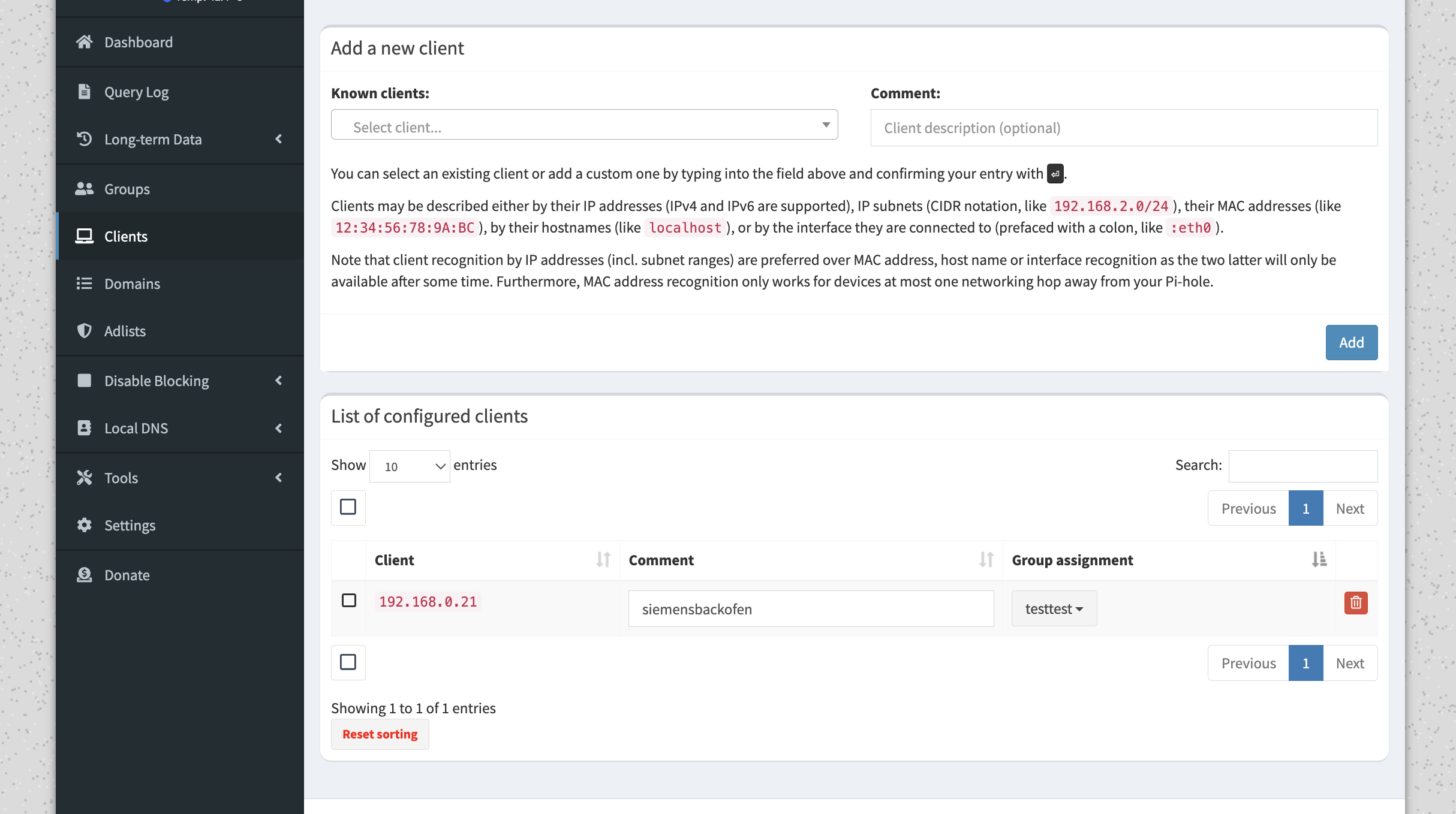Tick the select-all checkbox below the table
Screen dimensions: 1456x814
click(x=348, y=662)
